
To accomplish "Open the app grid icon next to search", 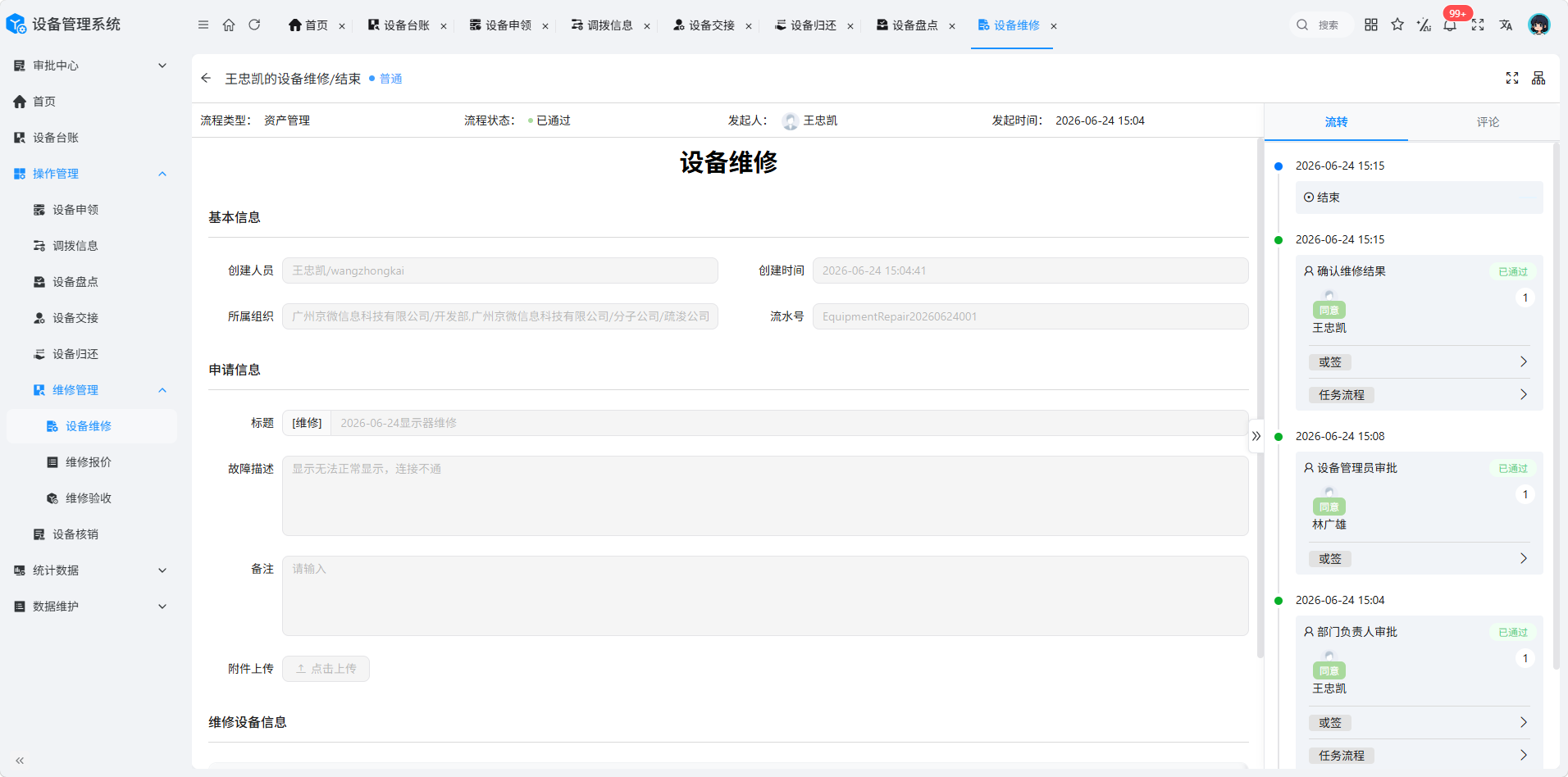I will (x=1371, y=25).
